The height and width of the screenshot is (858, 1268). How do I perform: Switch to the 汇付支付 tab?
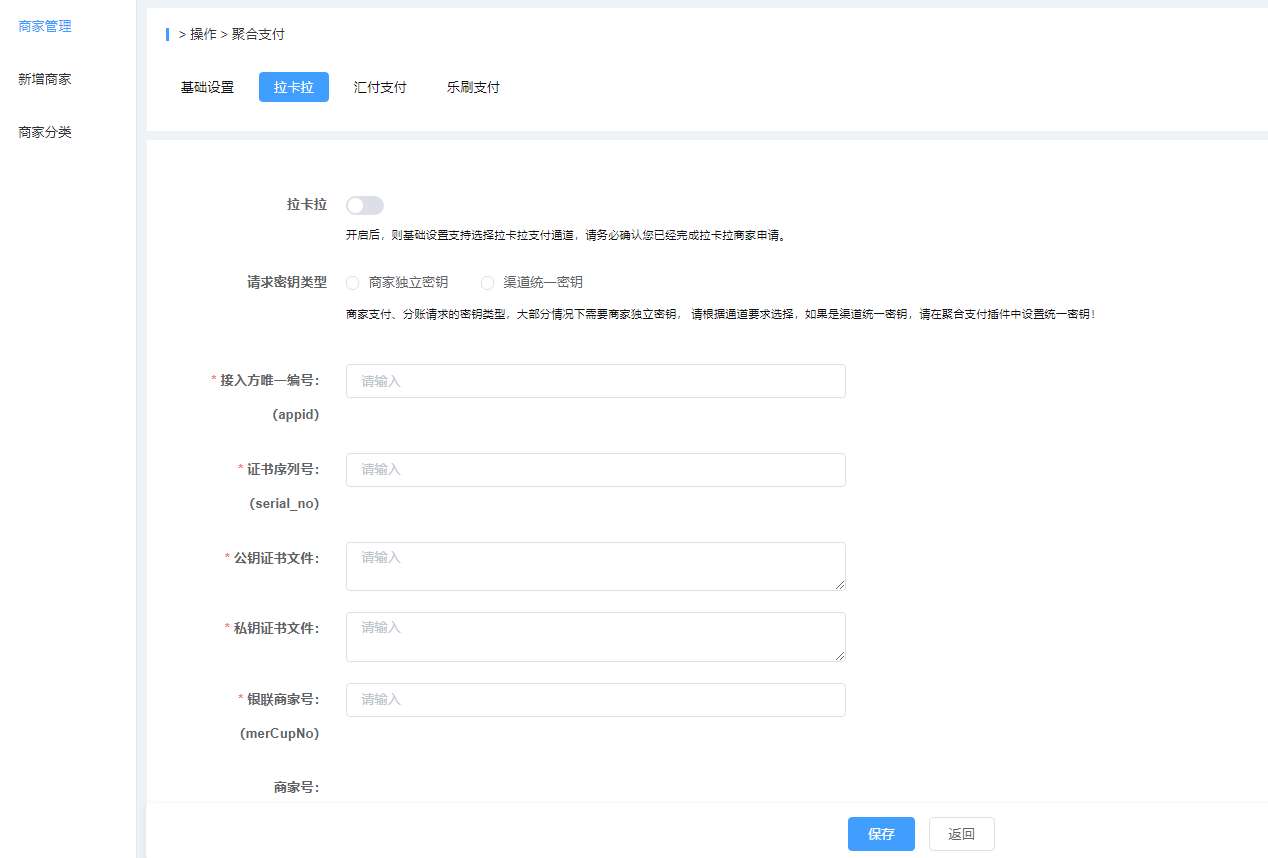tap(380, 87)
